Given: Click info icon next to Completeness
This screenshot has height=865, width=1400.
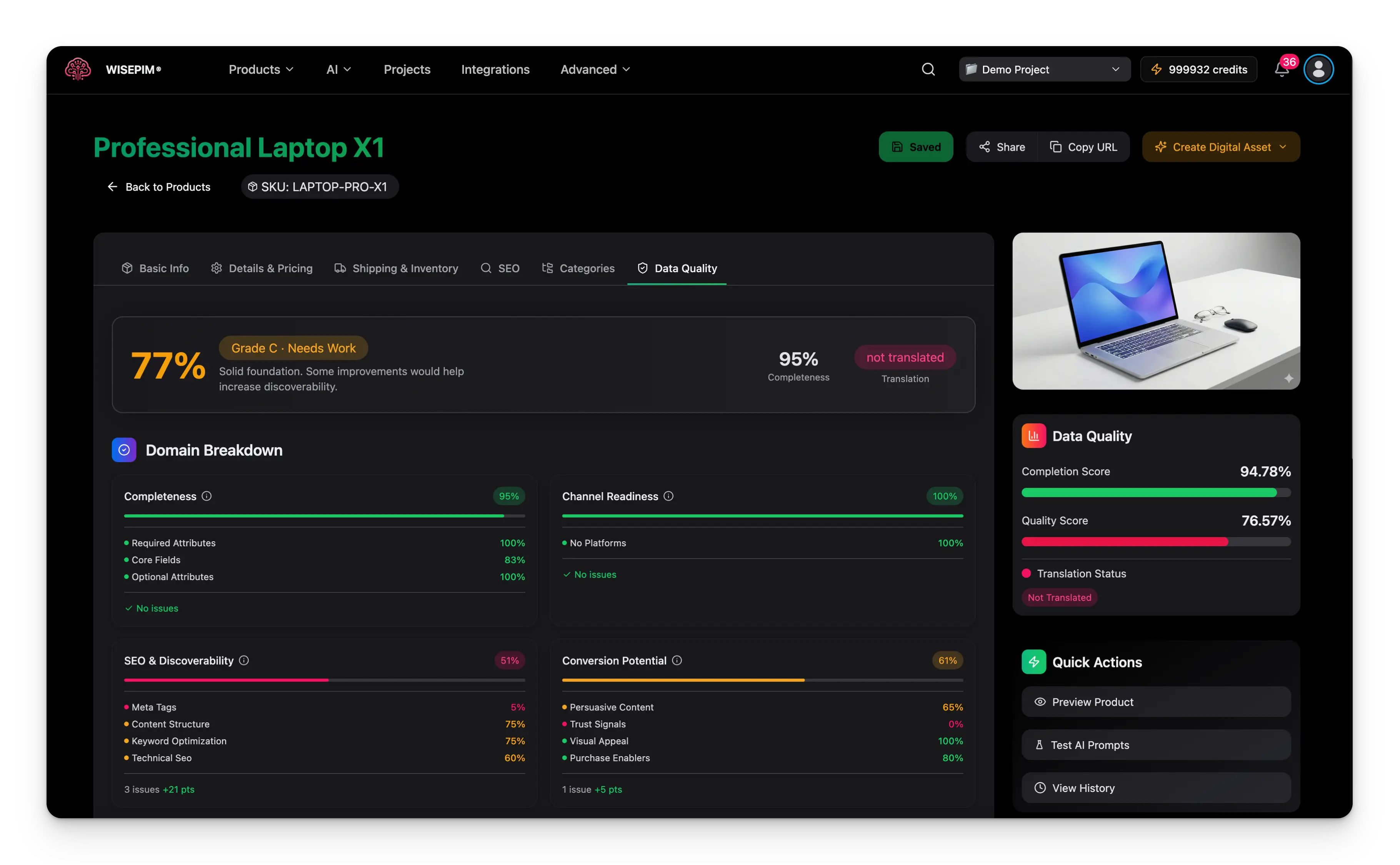Looking at the screenshot, I should pyautogui.click(x=207, y=496).
